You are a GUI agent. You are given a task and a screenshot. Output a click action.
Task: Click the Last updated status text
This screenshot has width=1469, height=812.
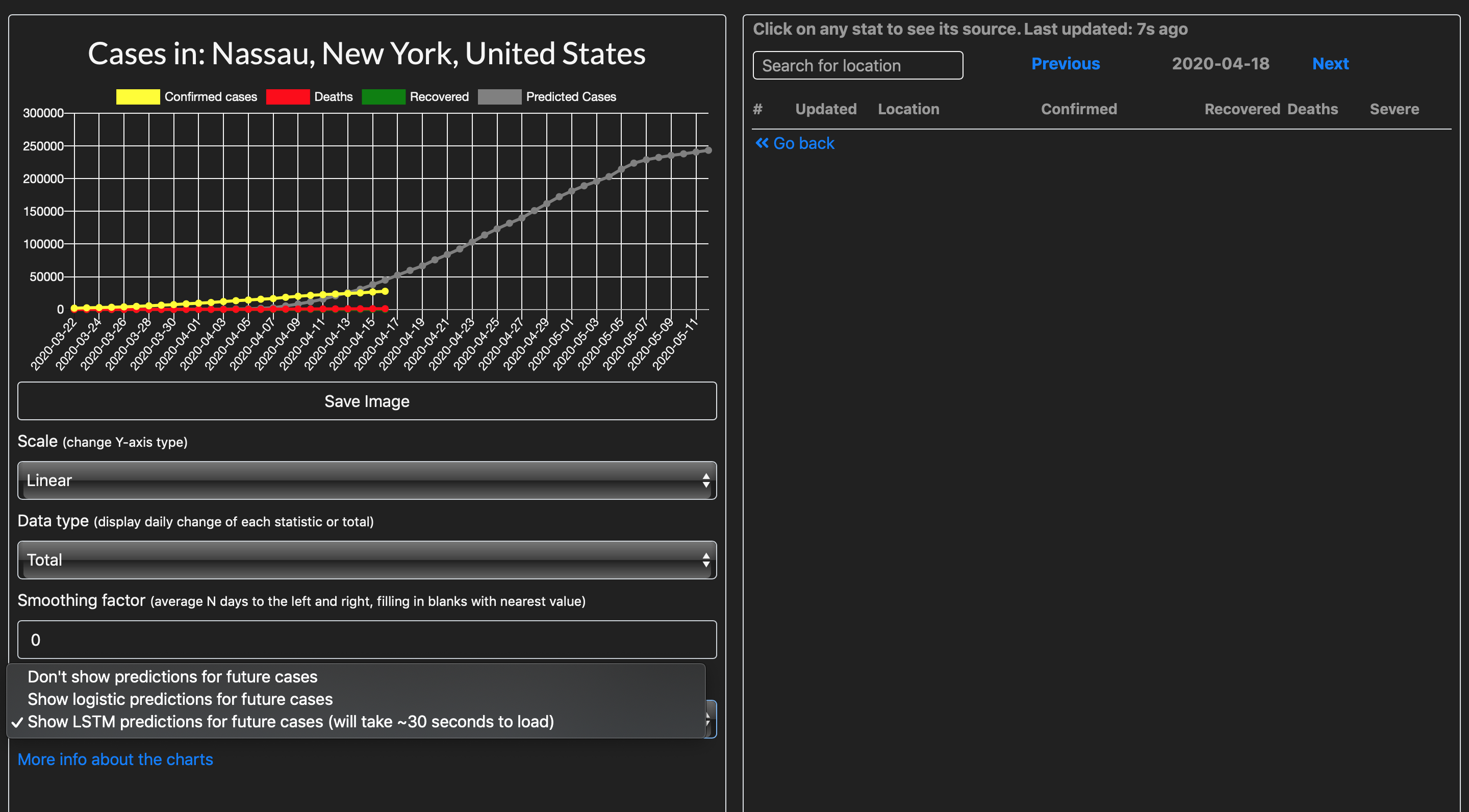(x=1105, y=29)
